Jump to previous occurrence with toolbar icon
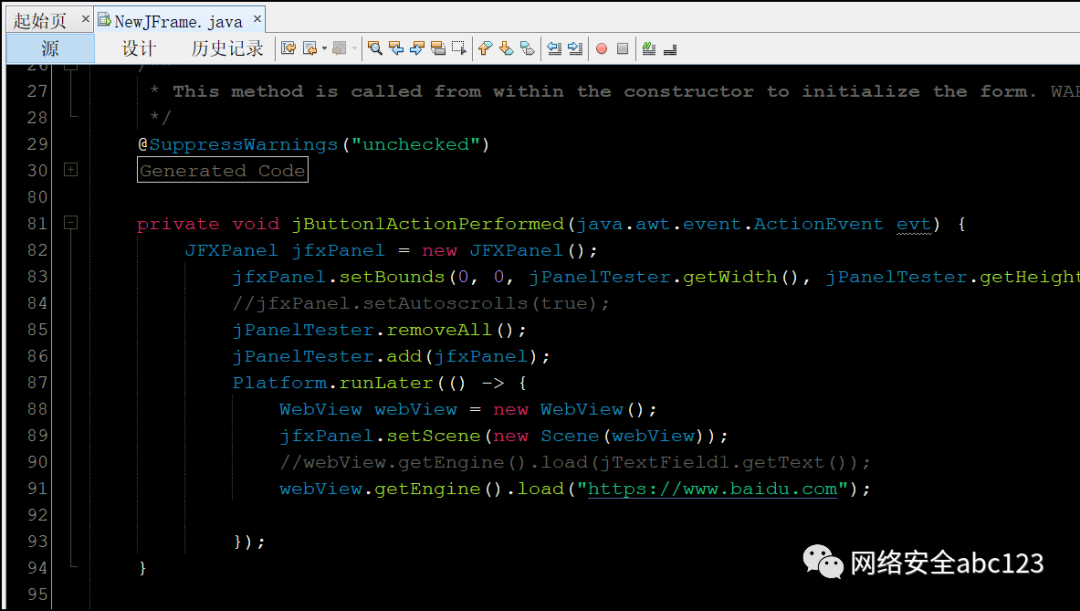Screen dimensions: 1080x611 click(x=396, y=47)
